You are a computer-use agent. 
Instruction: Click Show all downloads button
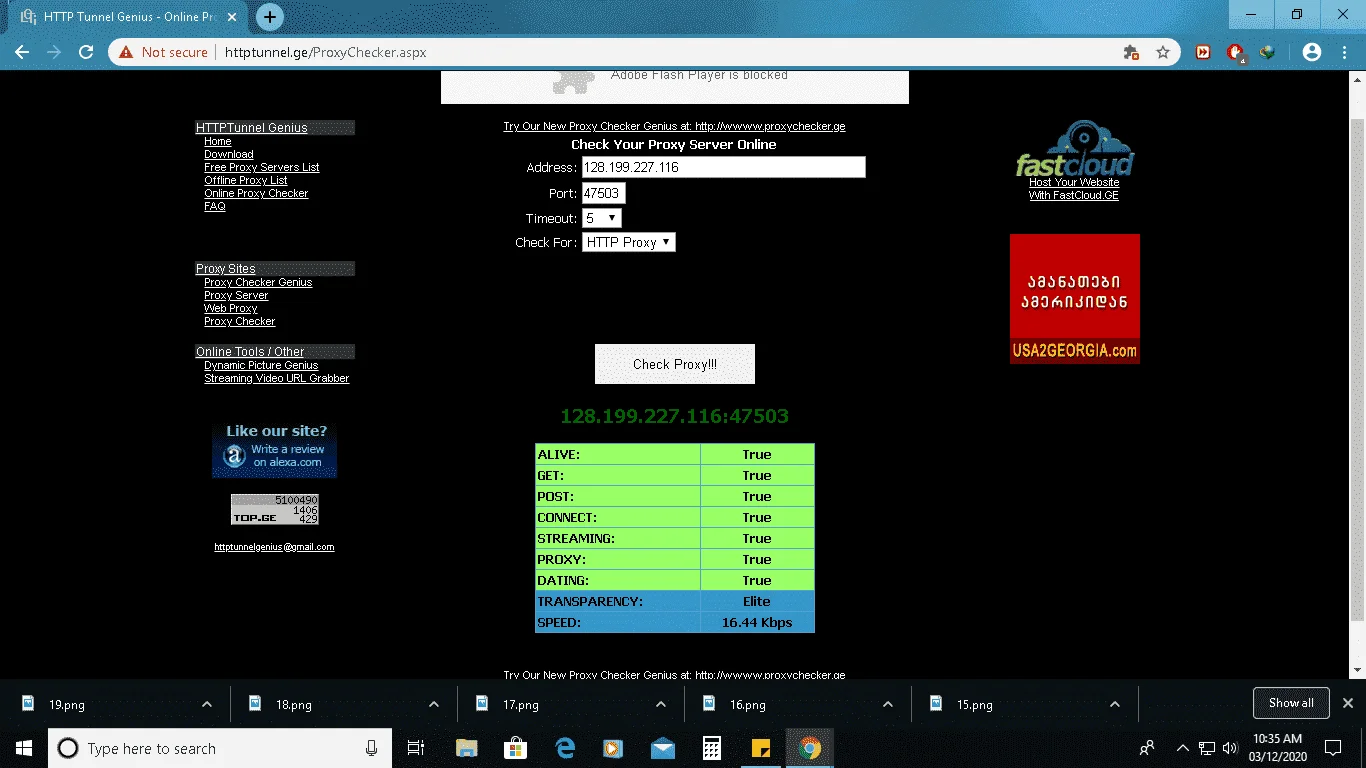pyautogui.click(x=1291, y=703)
